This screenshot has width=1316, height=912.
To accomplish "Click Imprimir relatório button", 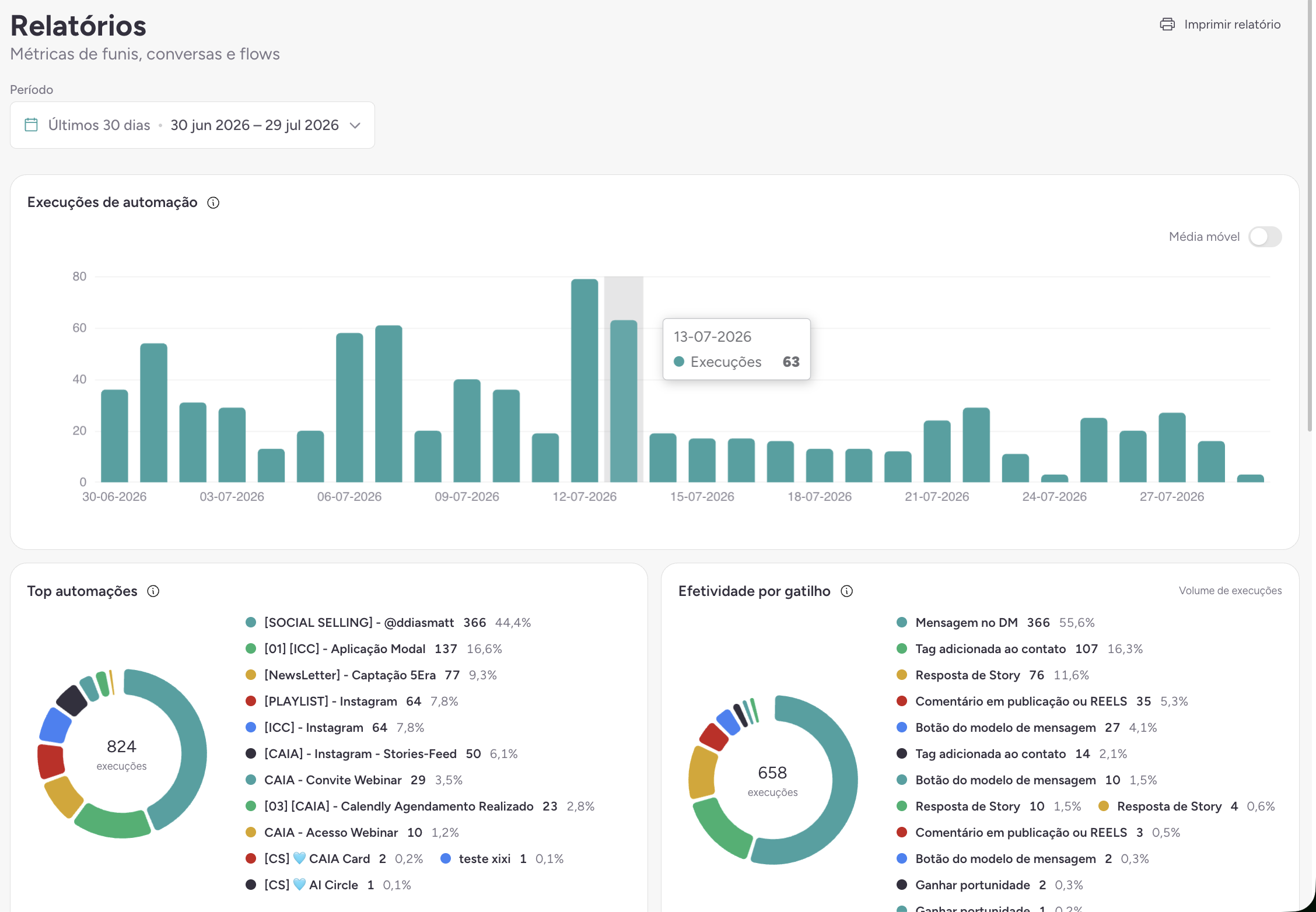I will 1220,24.
